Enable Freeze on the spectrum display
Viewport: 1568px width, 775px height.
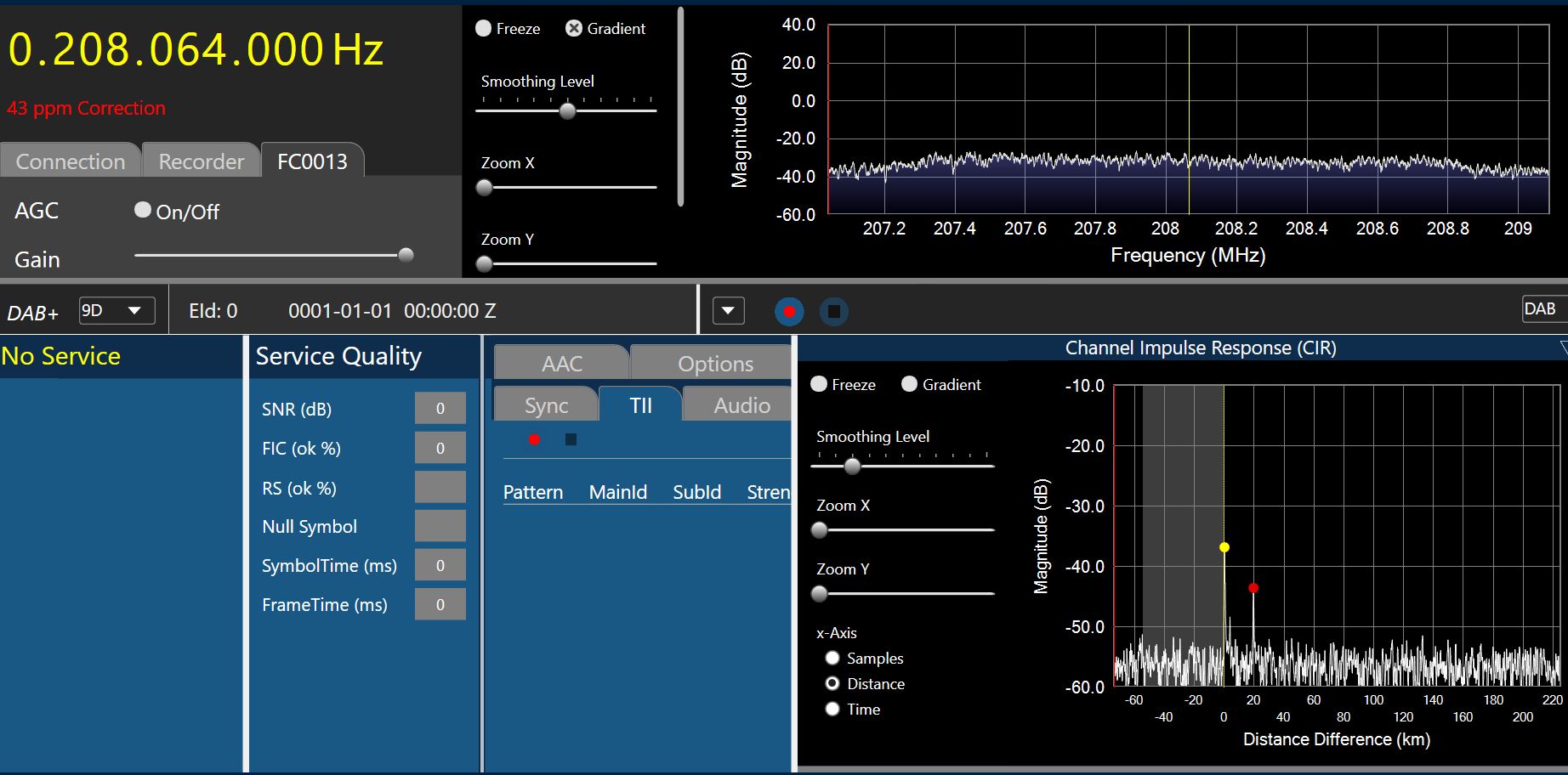click(484, 29)
